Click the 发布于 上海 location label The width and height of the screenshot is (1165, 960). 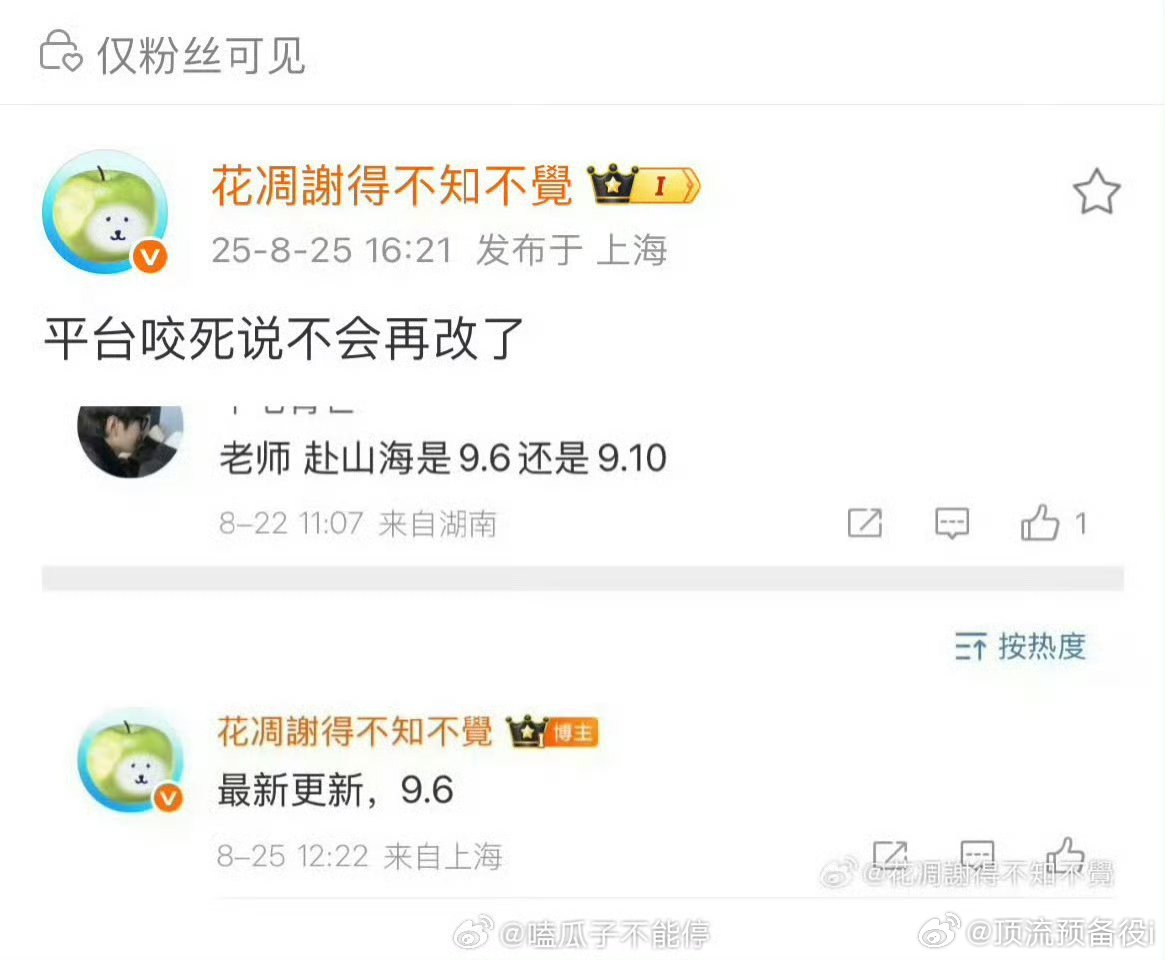(x=571, y=250)
